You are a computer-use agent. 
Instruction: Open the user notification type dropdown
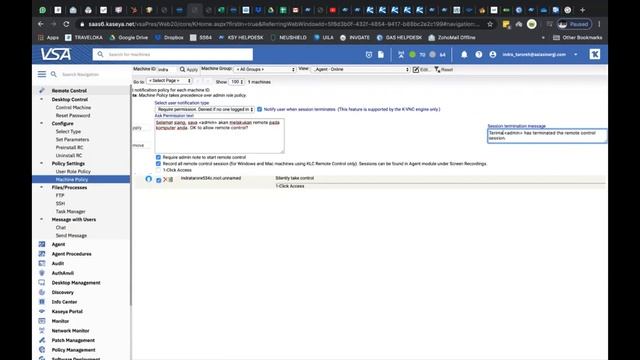coord(205,109)
